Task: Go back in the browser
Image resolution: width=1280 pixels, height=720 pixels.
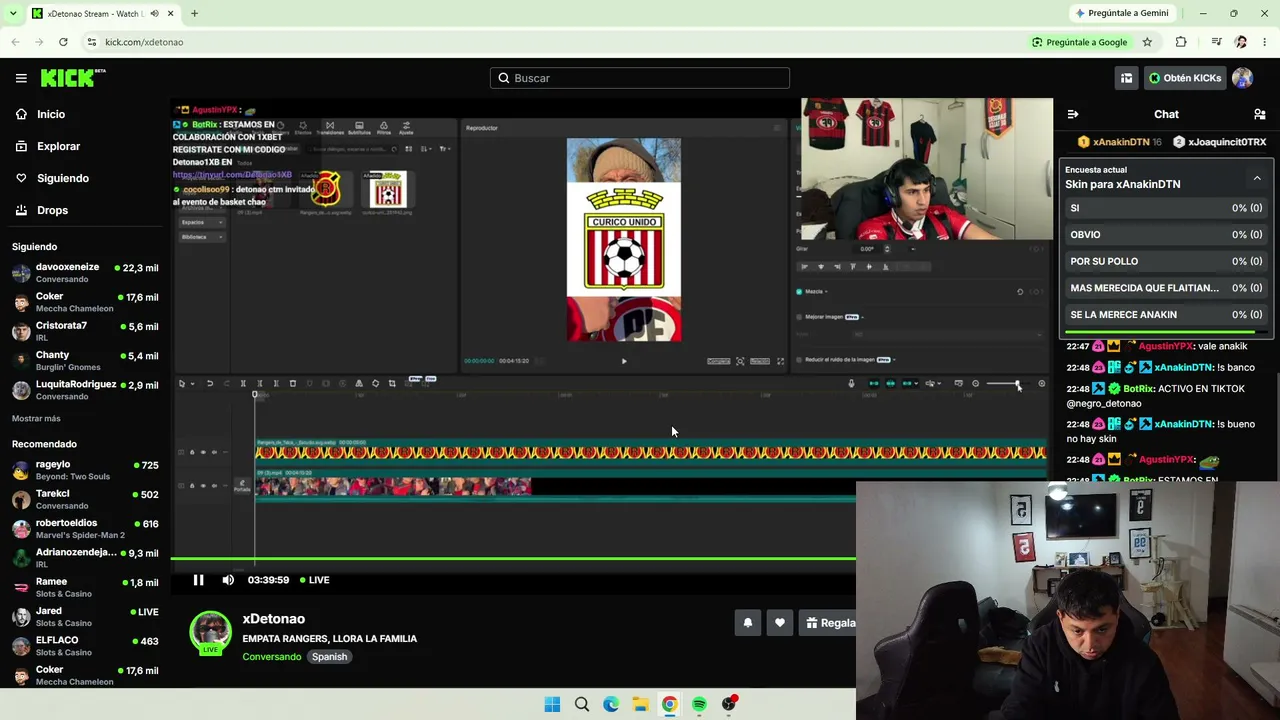Action: 15,42
